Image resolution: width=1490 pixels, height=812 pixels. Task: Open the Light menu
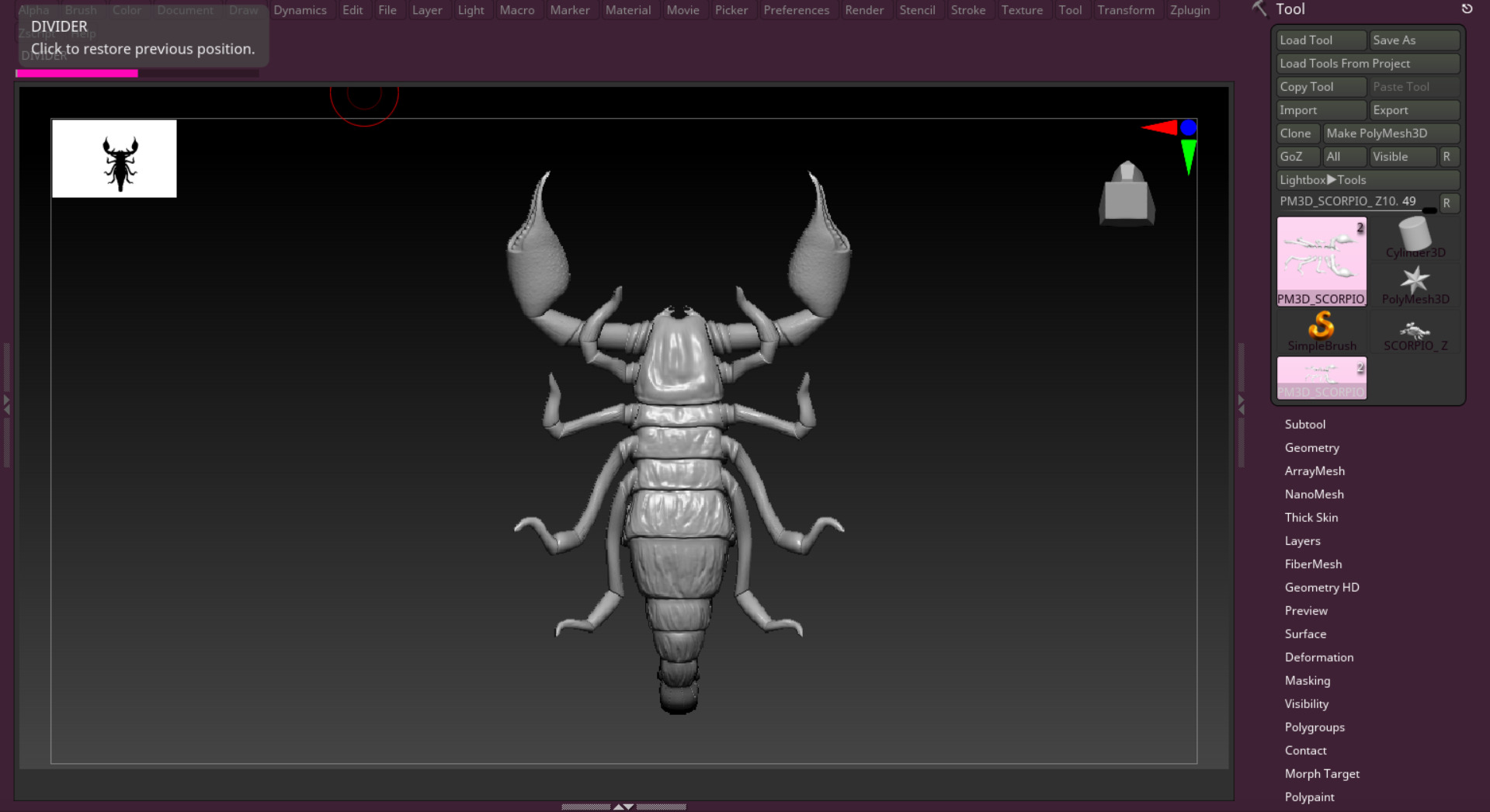[x=471, y=10]
